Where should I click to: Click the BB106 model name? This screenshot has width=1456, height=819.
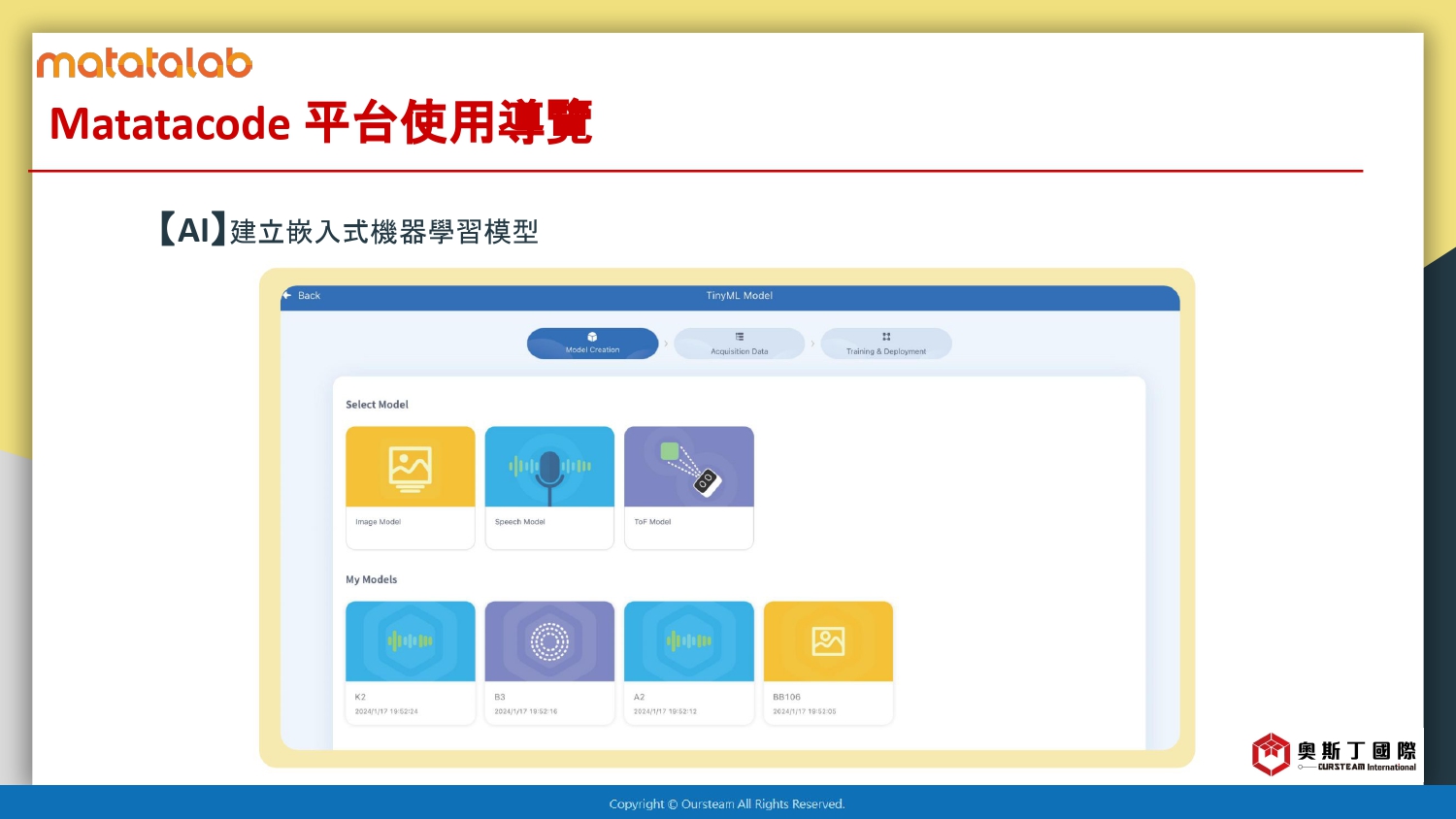pyautogui.click(x=786, y=697)
